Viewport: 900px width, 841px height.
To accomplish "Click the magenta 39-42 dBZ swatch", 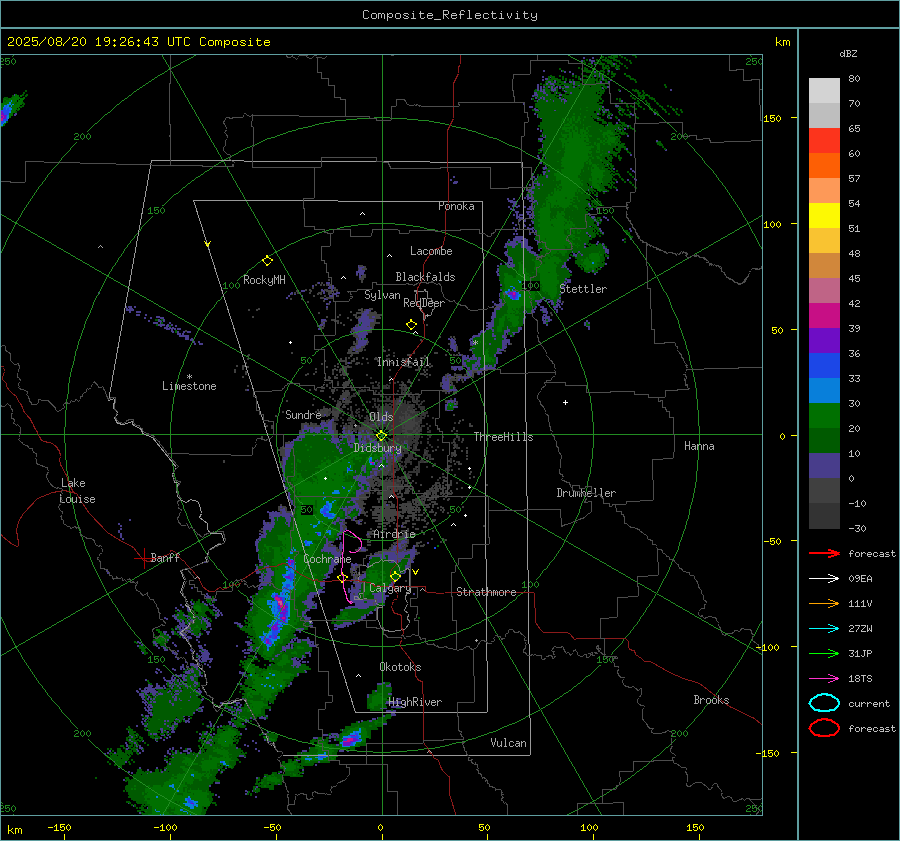I will [x=824, y=315].
